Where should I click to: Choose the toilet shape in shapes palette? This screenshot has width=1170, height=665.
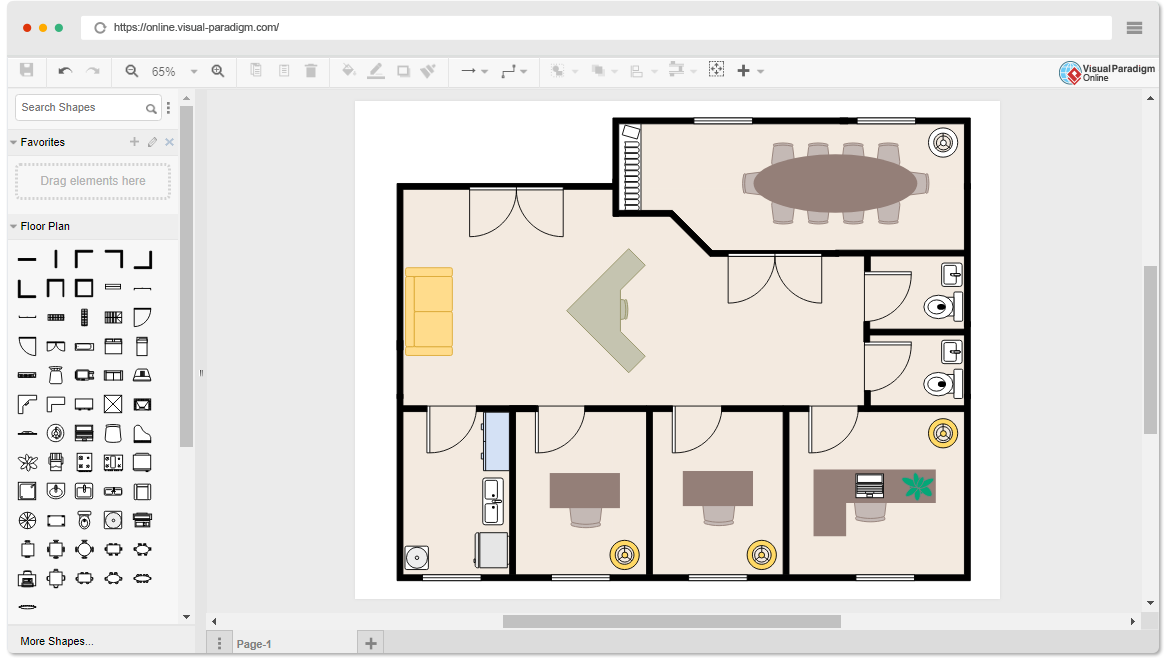pyautogui.click(x=85, y=520)
